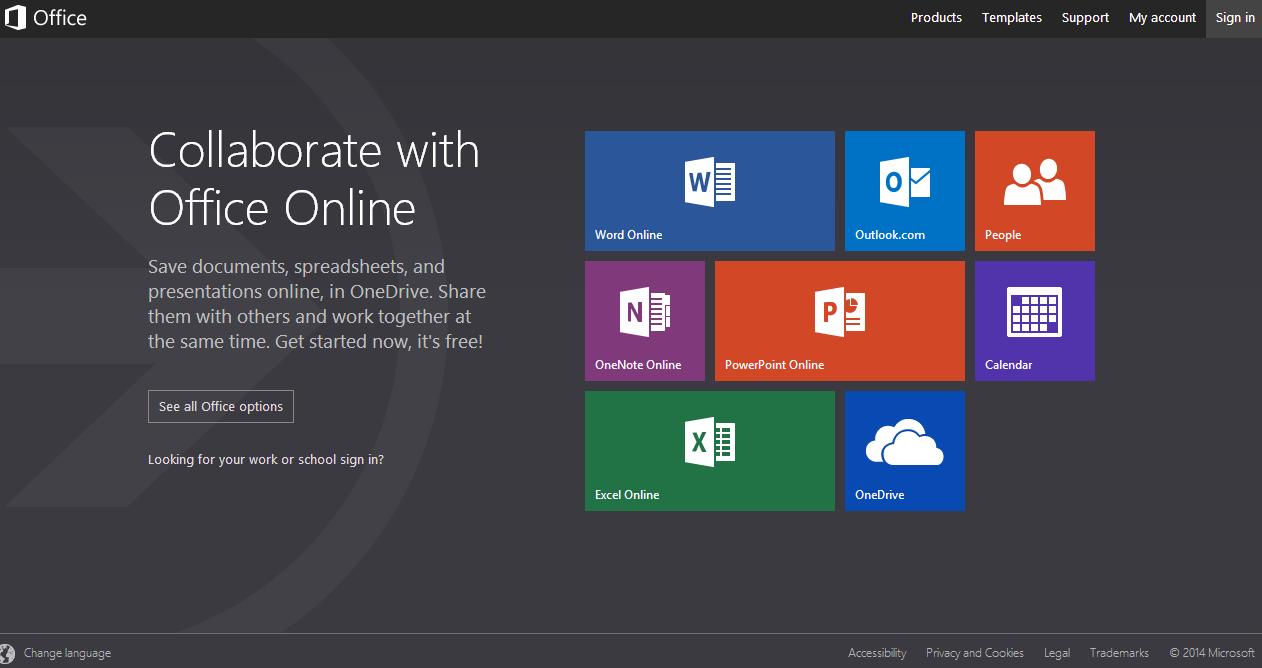The image size is (1262, 668).
Task: Click the Collaborate with Office Online heading
Action: 314,180
